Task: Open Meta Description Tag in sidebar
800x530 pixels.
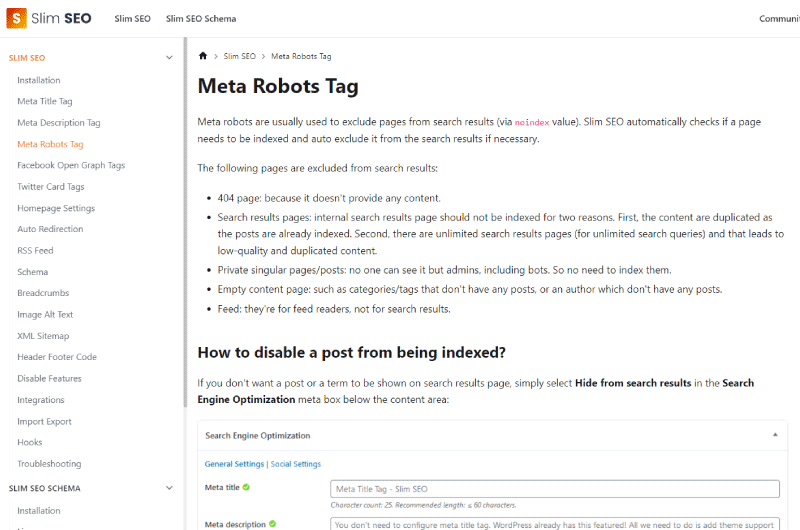Action: (x=59, y=123)
